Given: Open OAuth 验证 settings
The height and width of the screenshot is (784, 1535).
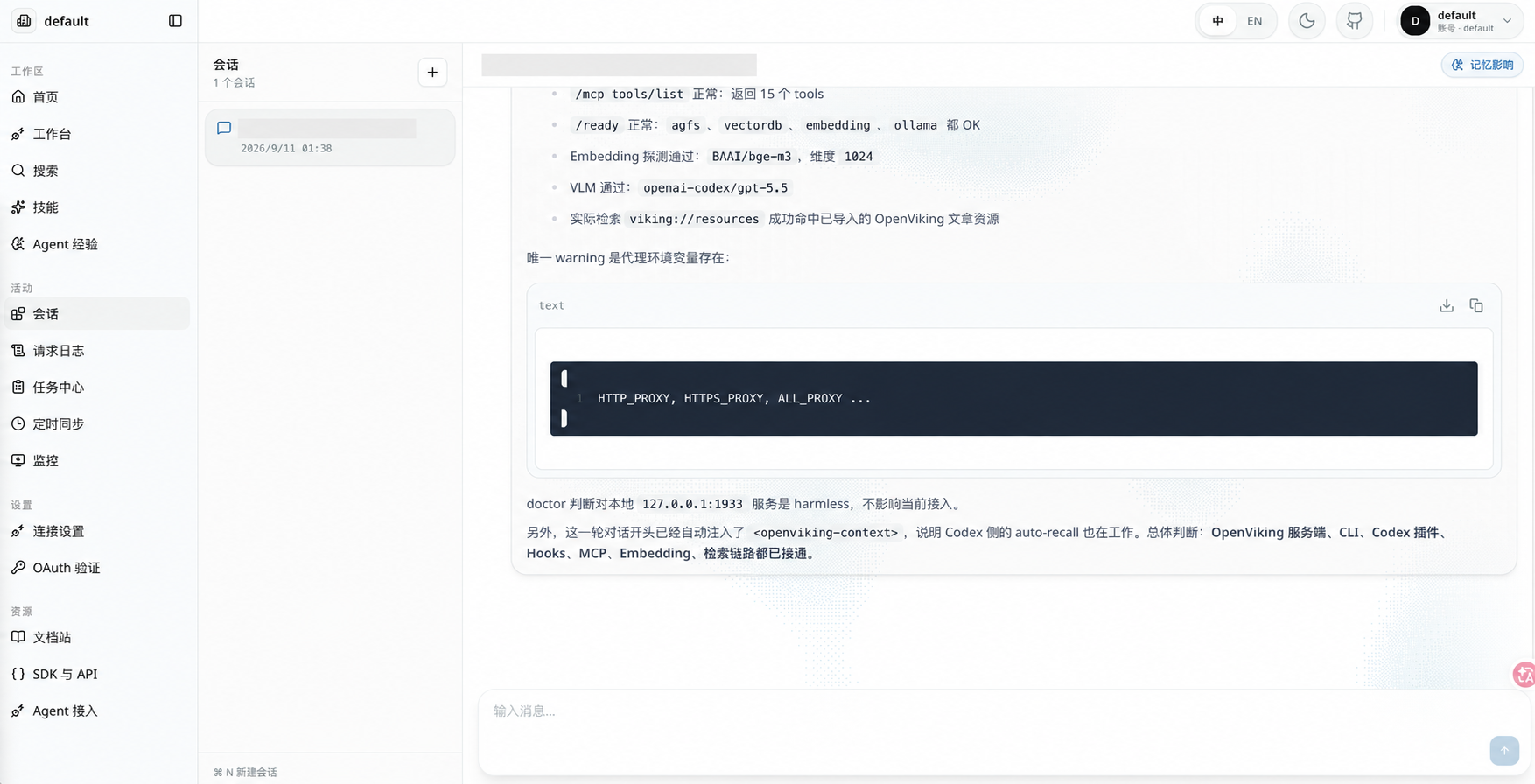Looking at the screenshot, I should click(x=96, y=568).
